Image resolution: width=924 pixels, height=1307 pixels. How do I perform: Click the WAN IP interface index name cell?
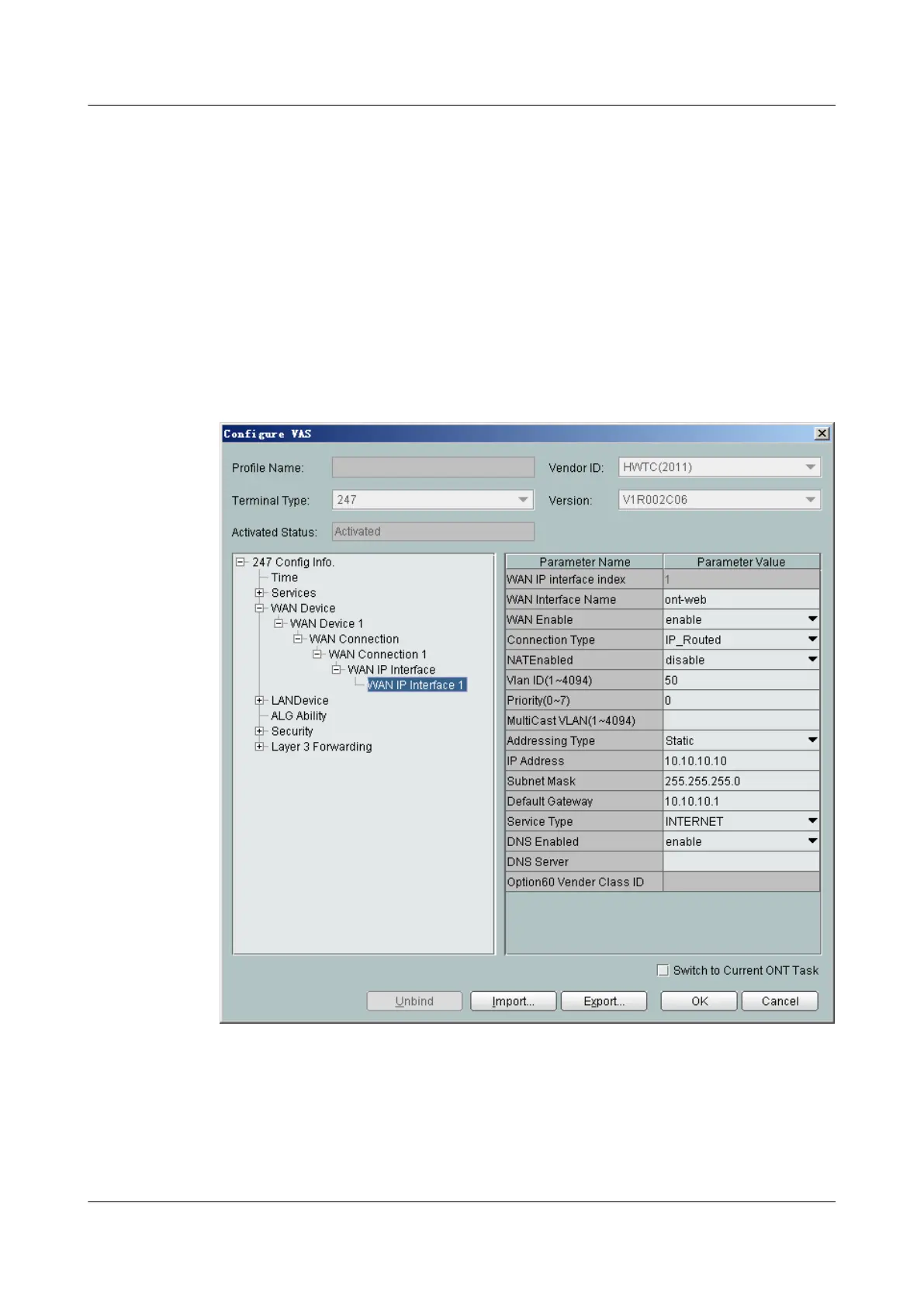(x=584, y=579)
